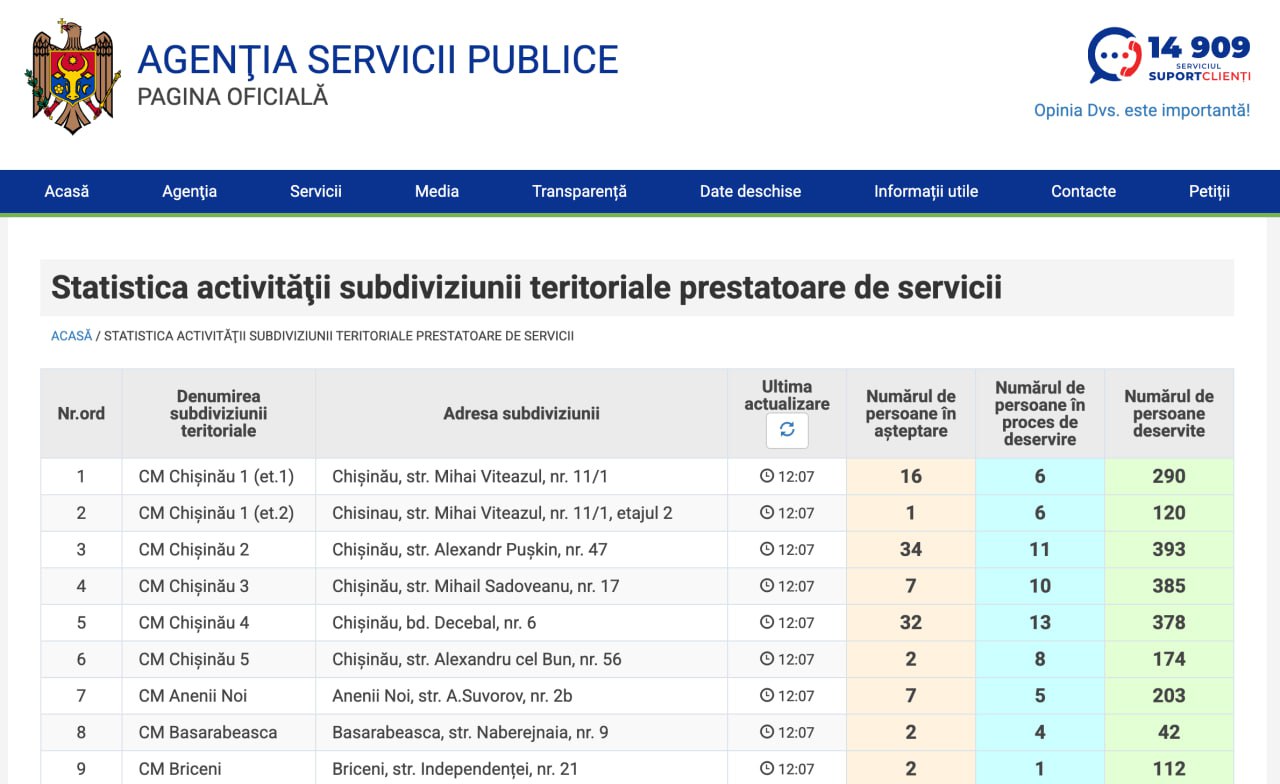1280x784 pixels.
Task: Click the Moldova coat of arms logo
Action: 73,76
